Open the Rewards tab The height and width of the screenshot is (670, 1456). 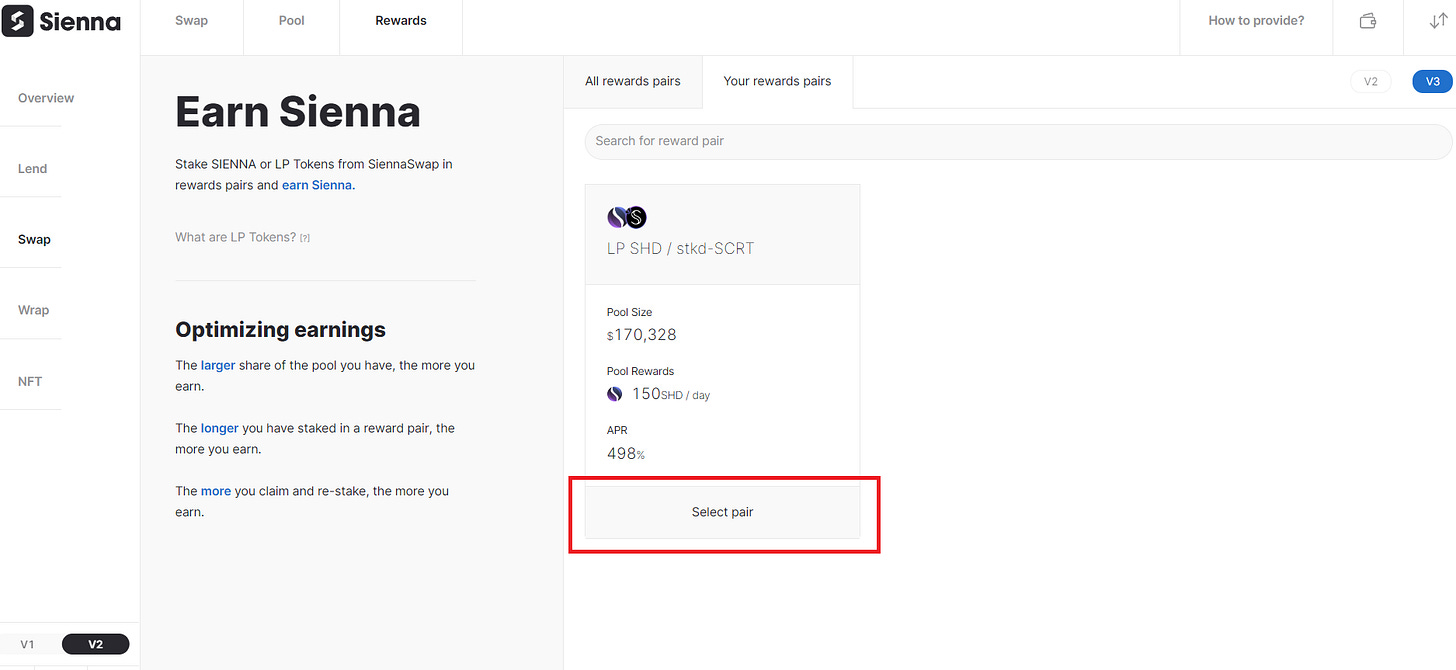[x=401, y=21]
